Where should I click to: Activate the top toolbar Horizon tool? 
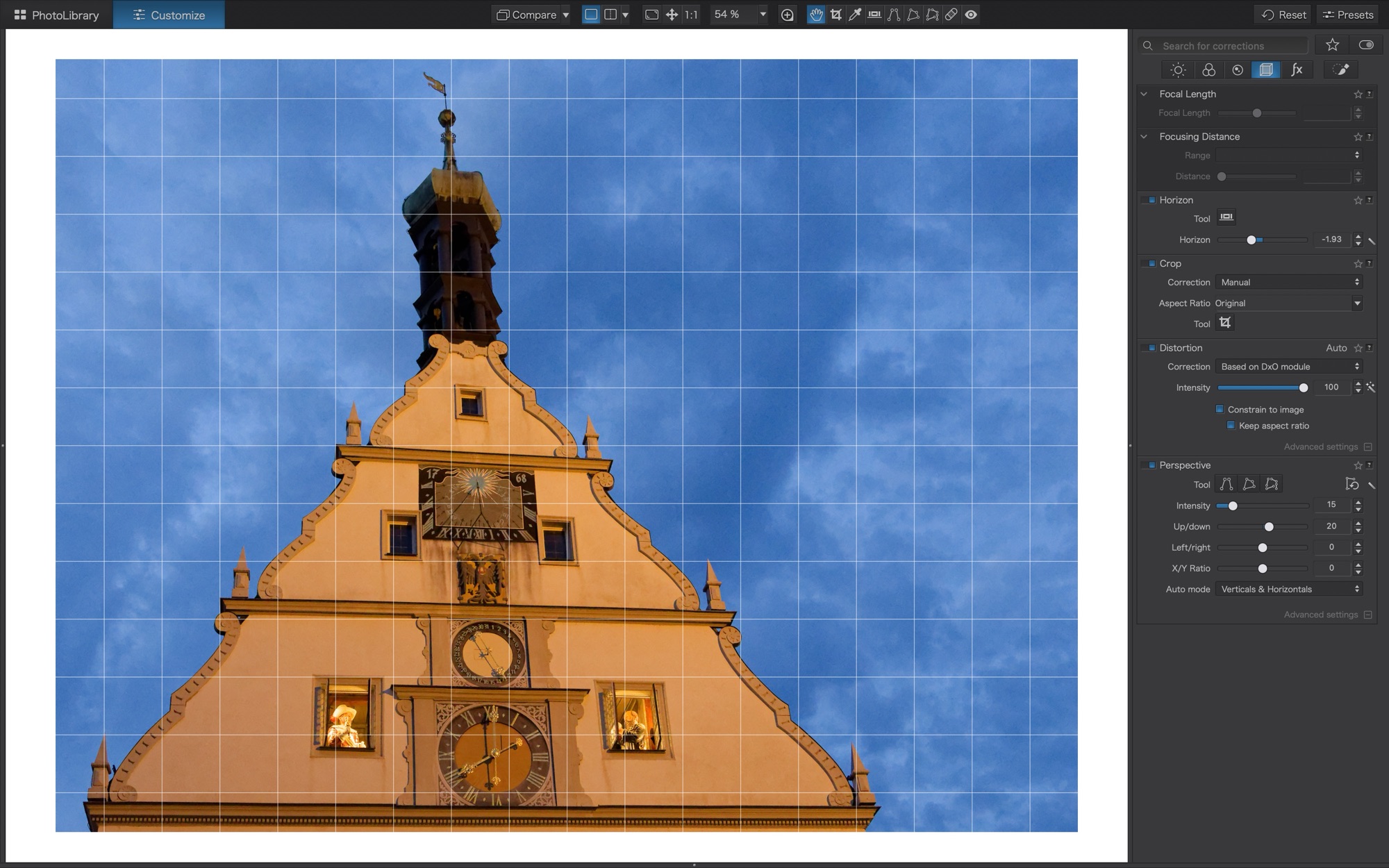[x=874, y=15]
